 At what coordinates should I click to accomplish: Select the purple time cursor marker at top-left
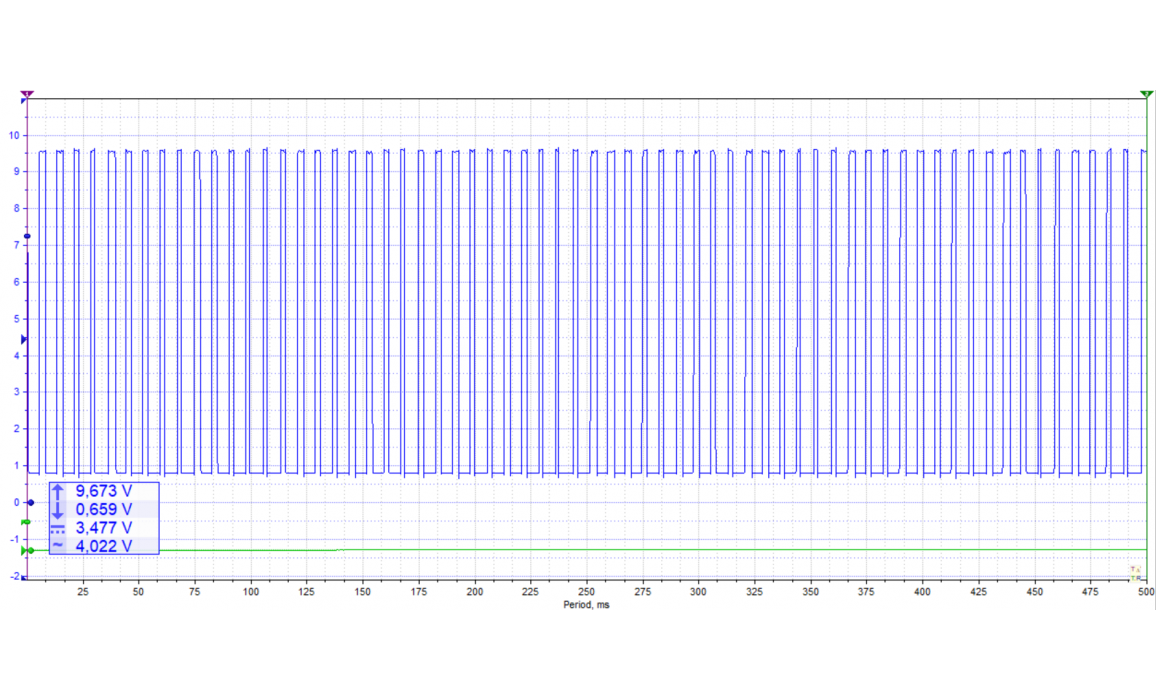[x=27, y=94]
